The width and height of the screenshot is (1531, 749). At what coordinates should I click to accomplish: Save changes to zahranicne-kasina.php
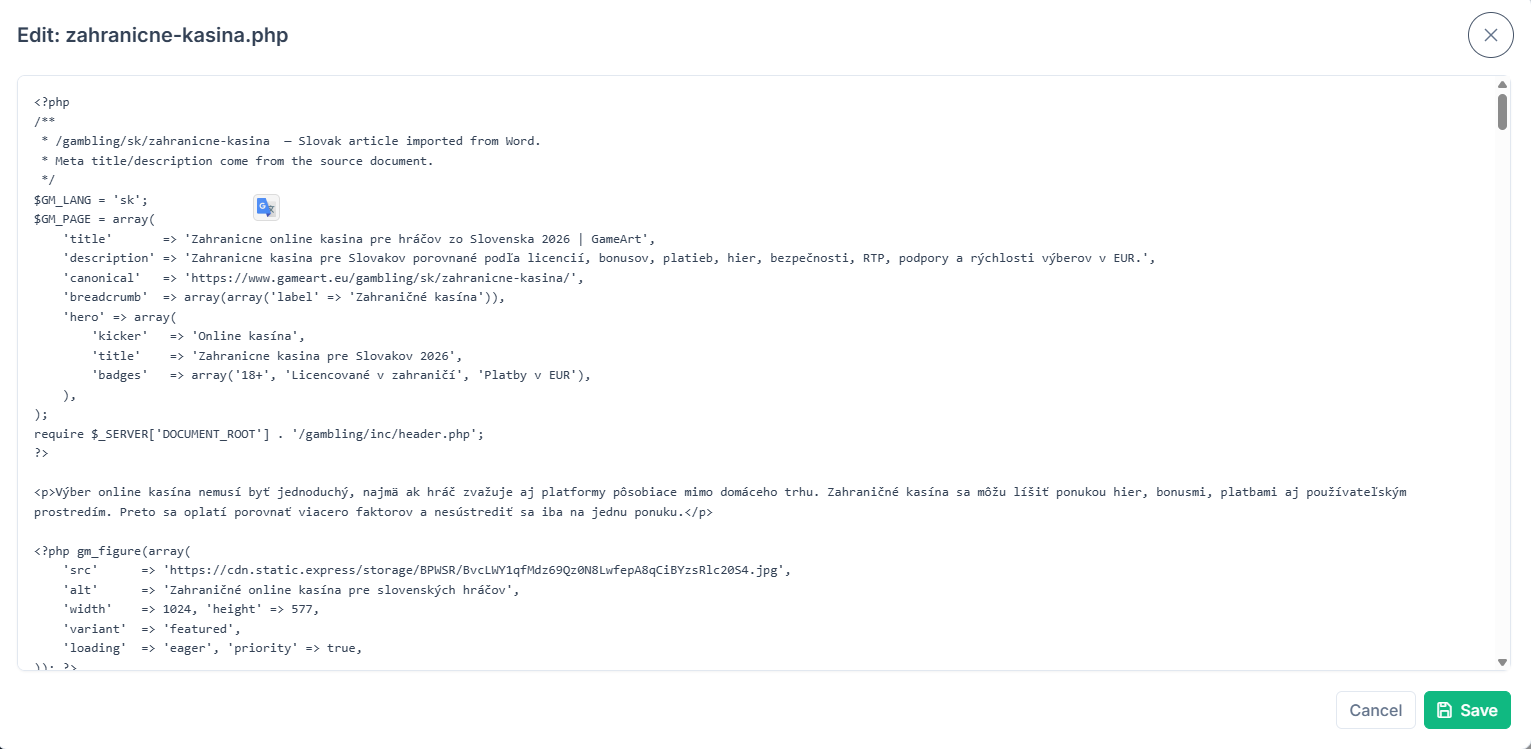click(1467, 710)
